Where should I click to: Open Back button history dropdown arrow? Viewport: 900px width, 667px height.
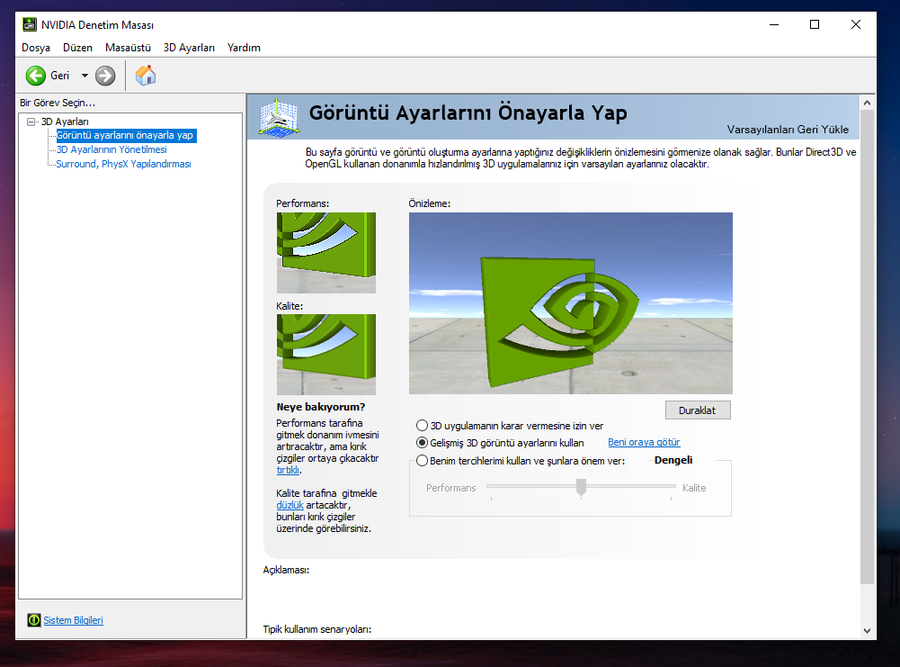coord(84,75)
